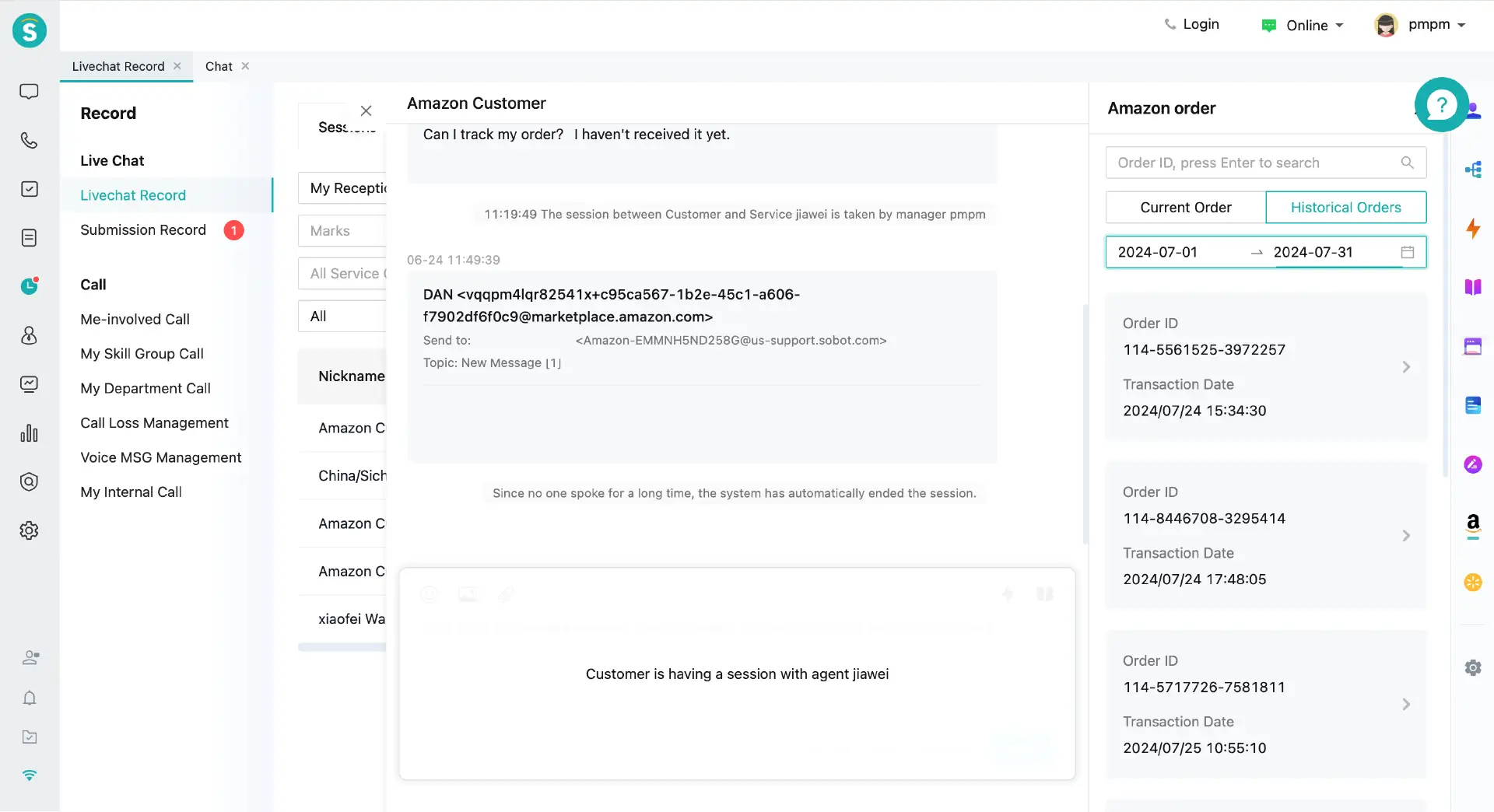Open My Skill Group Call

coord(142,354)
